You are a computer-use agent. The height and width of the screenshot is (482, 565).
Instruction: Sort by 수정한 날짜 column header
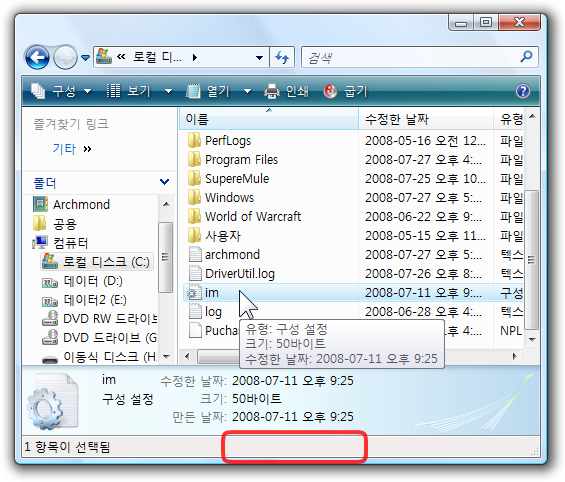coord(426,119)
